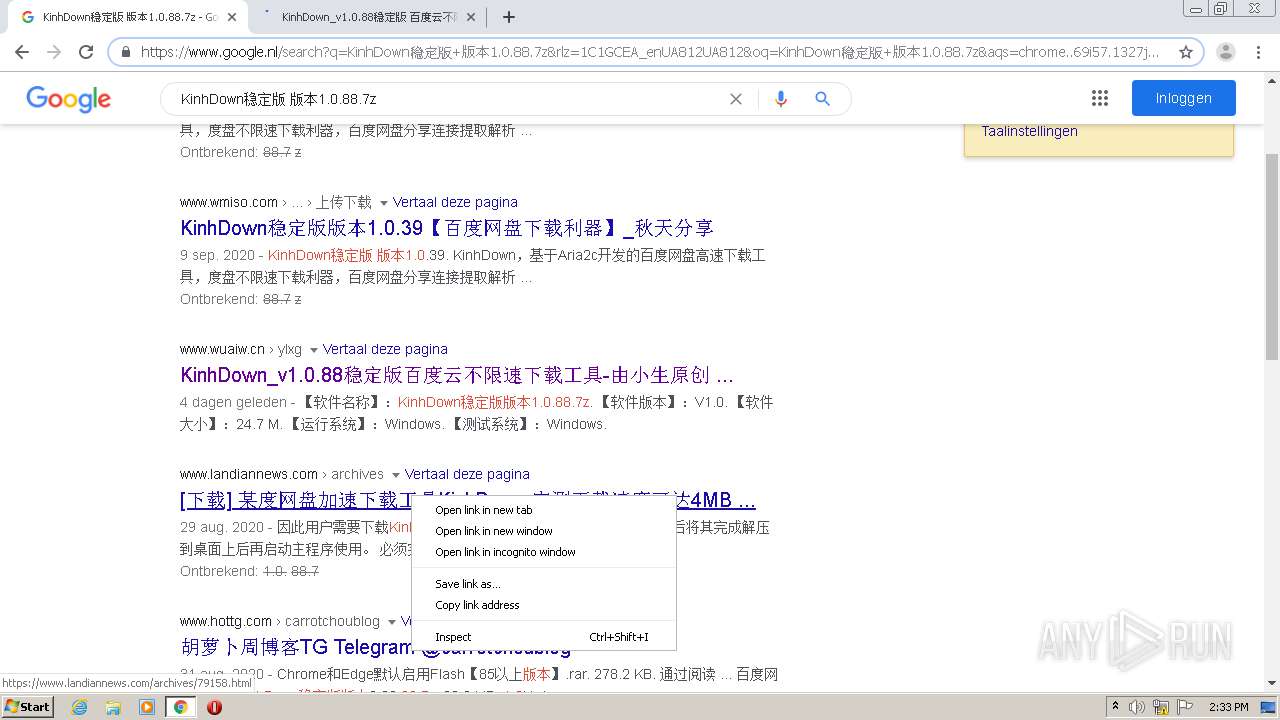Click the page vertical scrollbar thumb
The width and height of the screenshot is (1280, 720).
(x=1272, y=258)
